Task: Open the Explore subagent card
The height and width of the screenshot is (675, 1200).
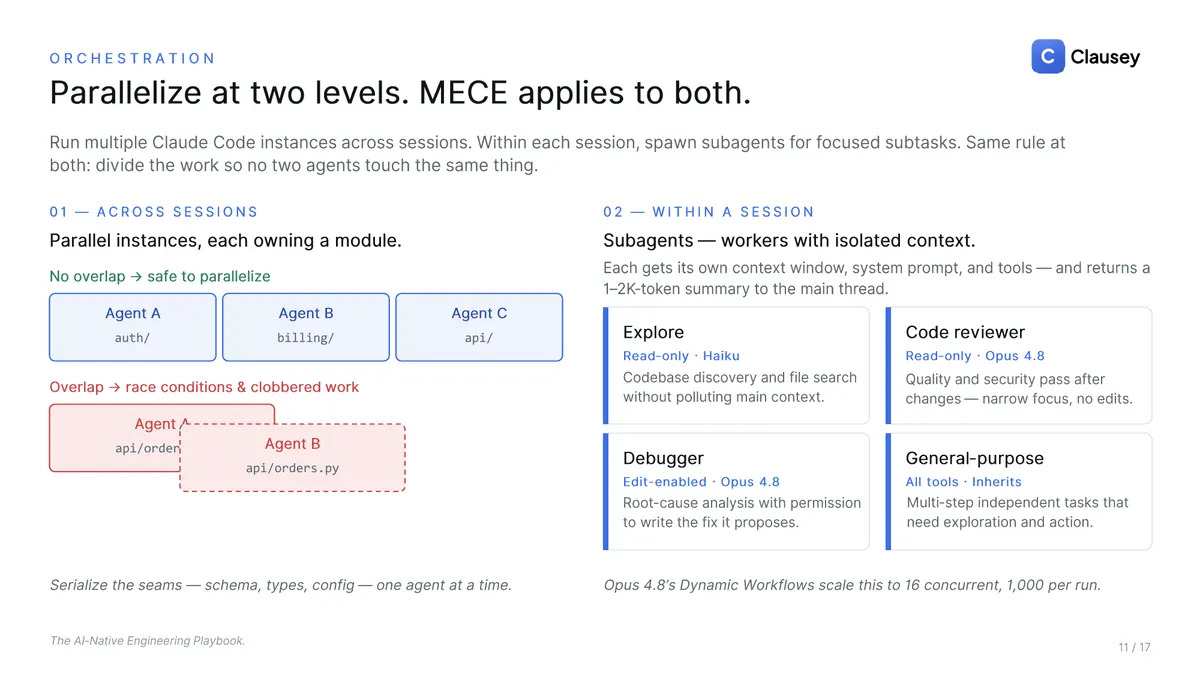Action: point(736,365)
